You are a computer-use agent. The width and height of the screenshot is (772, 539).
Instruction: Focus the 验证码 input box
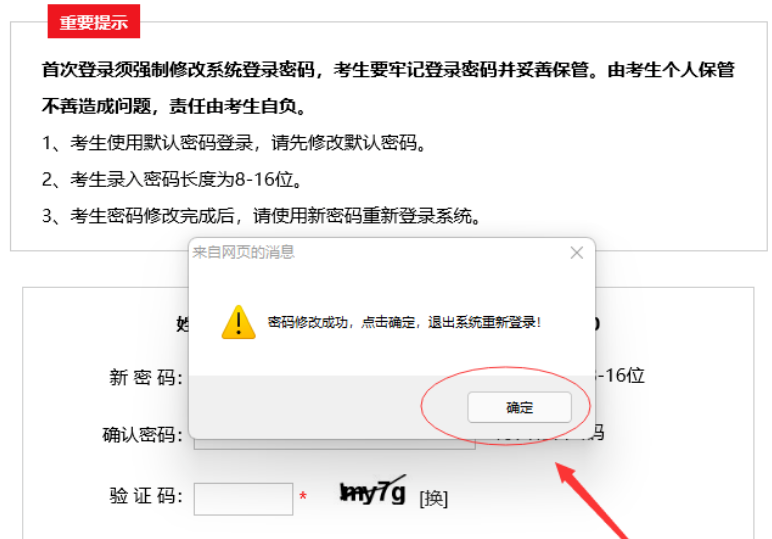tap(243, 499)
